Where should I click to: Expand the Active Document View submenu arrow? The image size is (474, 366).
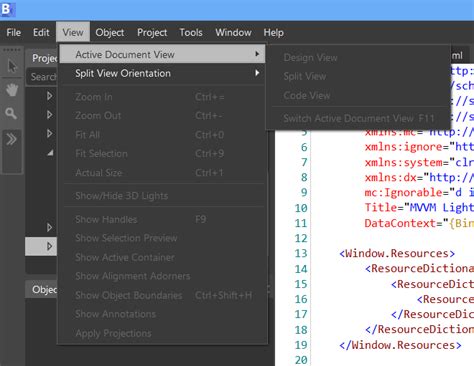pos(257,54)
